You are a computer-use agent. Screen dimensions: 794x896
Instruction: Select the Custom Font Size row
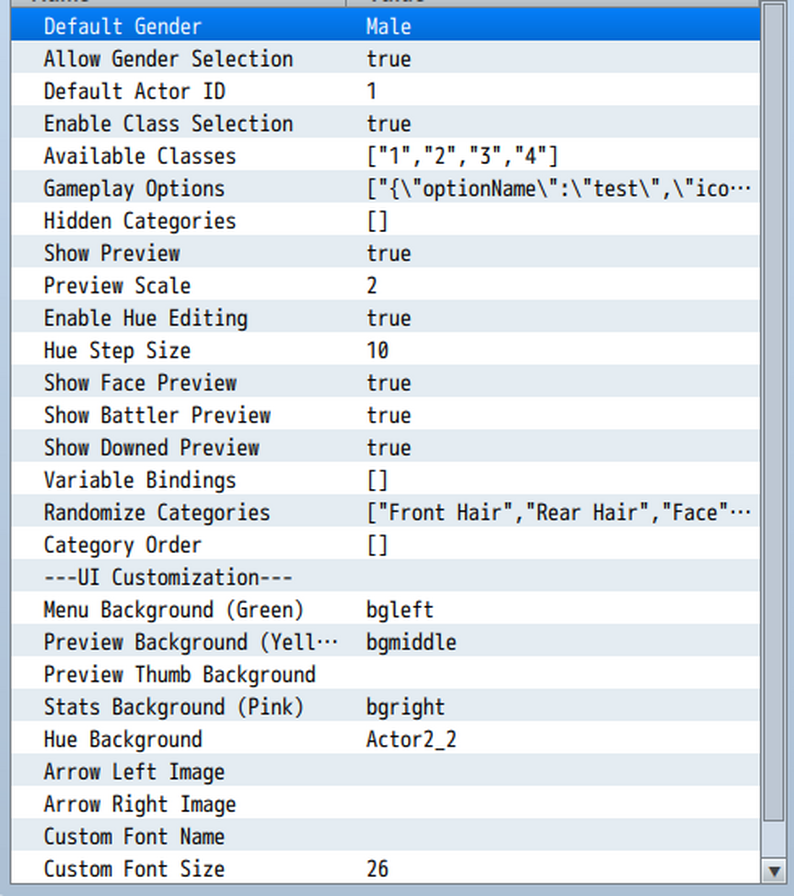tap(385, 869)
